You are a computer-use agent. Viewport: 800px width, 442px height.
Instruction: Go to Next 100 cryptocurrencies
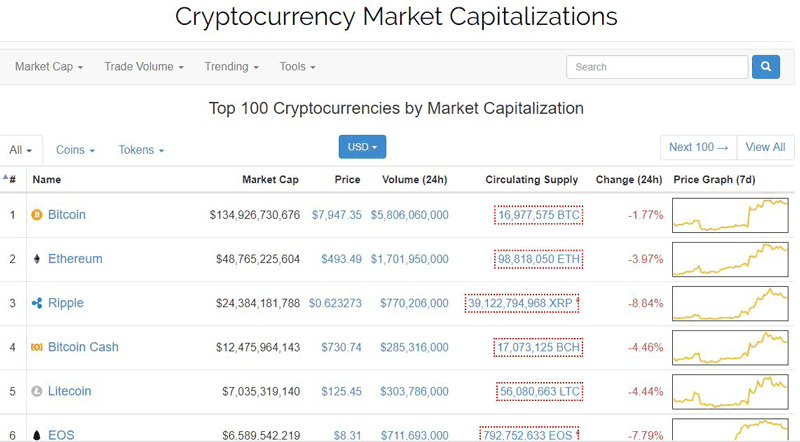[x=698, y=147]
